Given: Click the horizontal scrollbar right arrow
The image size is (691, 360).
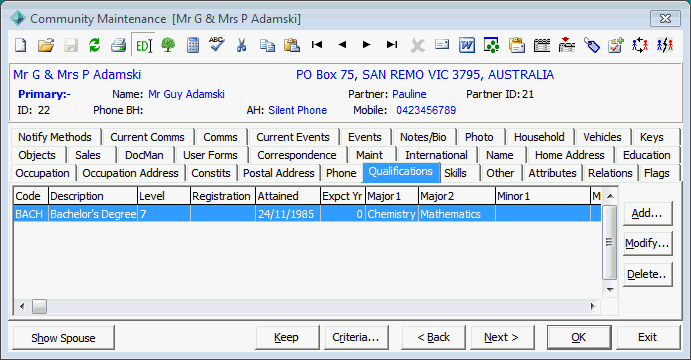Looking at the screenshot, I should (592, 306).
